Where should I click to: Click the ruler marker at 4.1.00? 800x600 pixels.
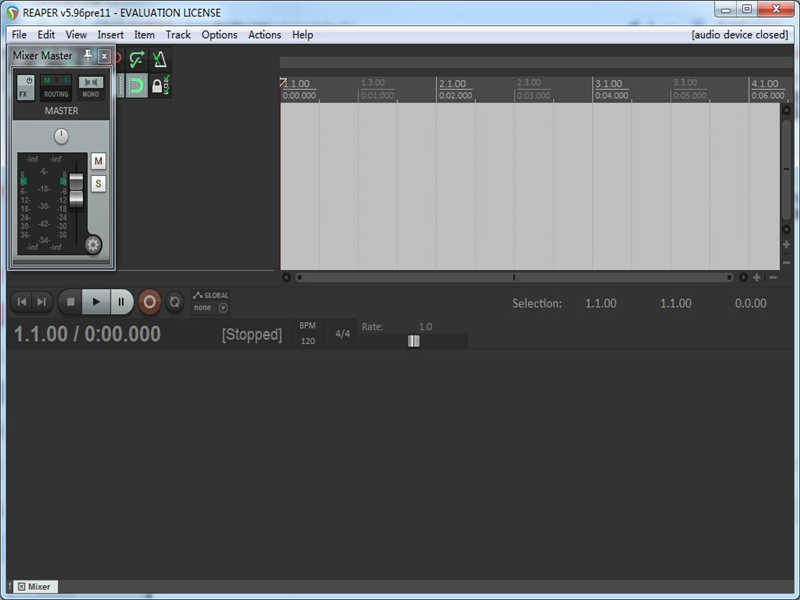tap(765, 84)
